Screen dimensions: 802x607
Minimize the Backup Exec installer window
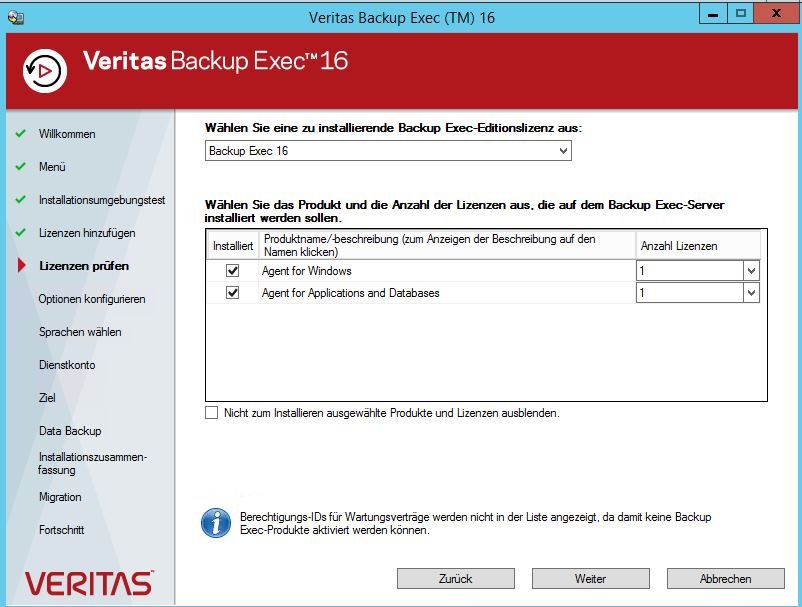(713, 14)
